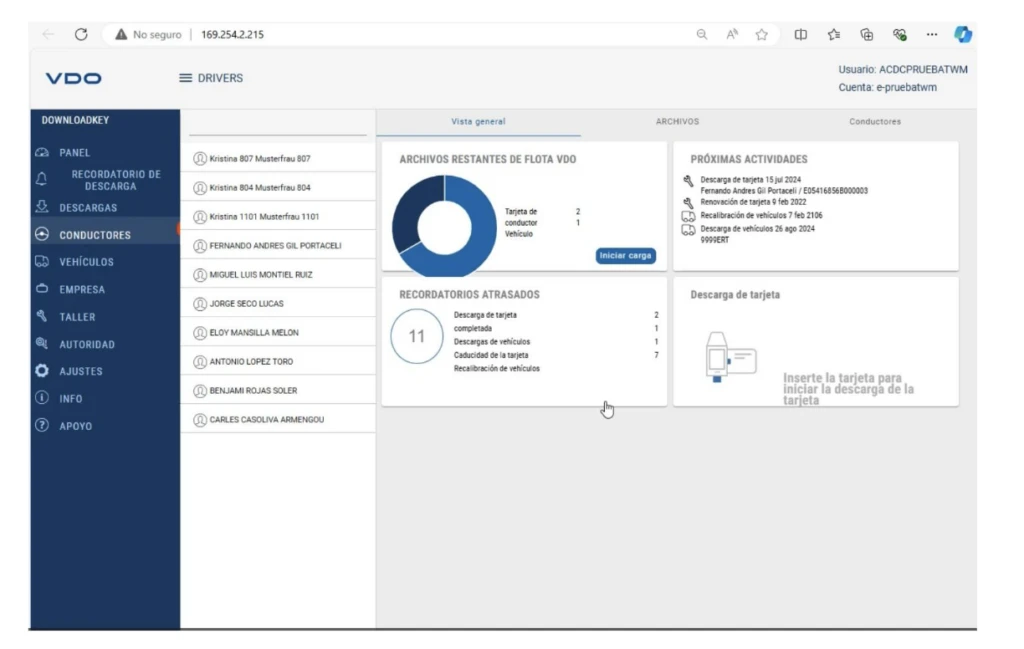Add page to favorites with star icon

pos(761,35)
